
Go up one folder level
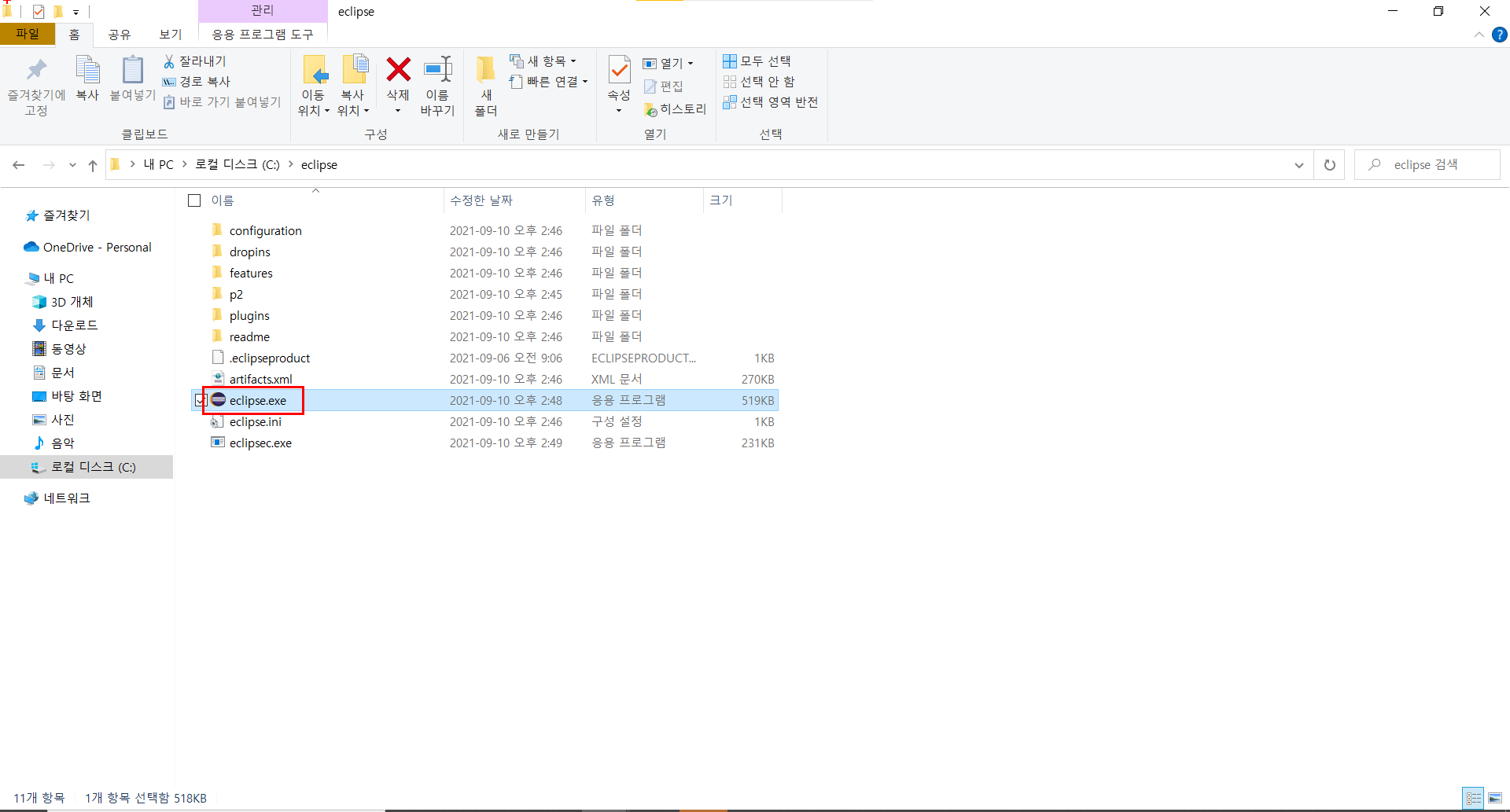[93, 165]
